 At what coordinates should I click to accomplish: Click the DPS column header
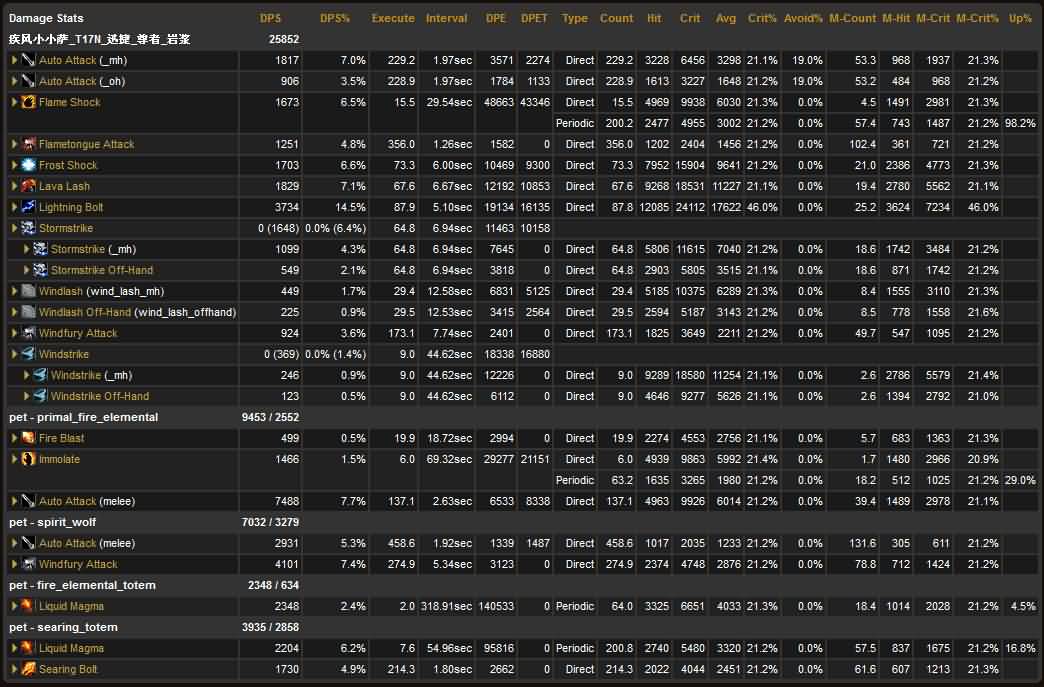coord(270,18)
